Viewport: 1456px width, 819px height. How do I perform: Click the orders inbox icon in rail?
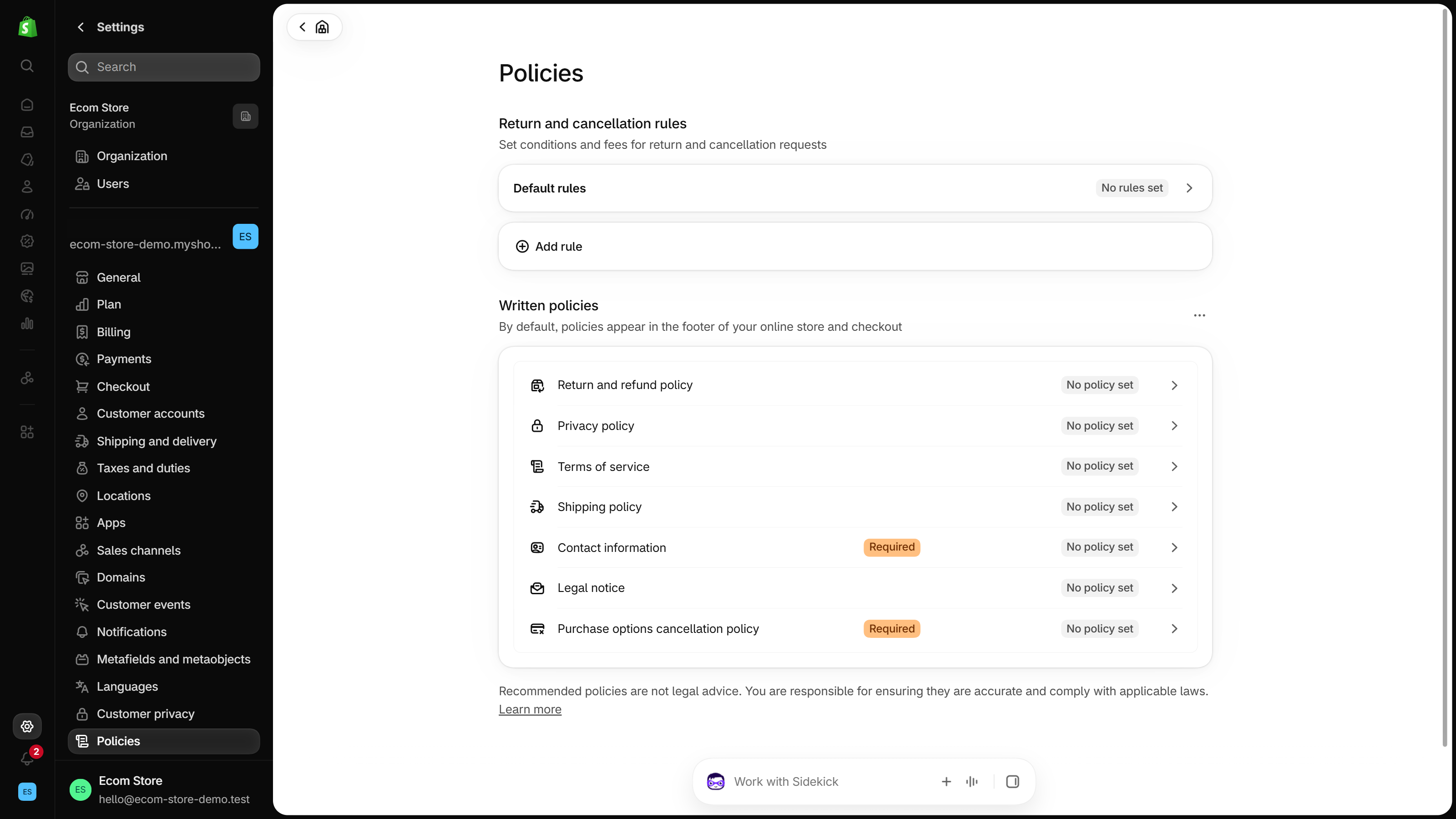[x=27, y=131]
